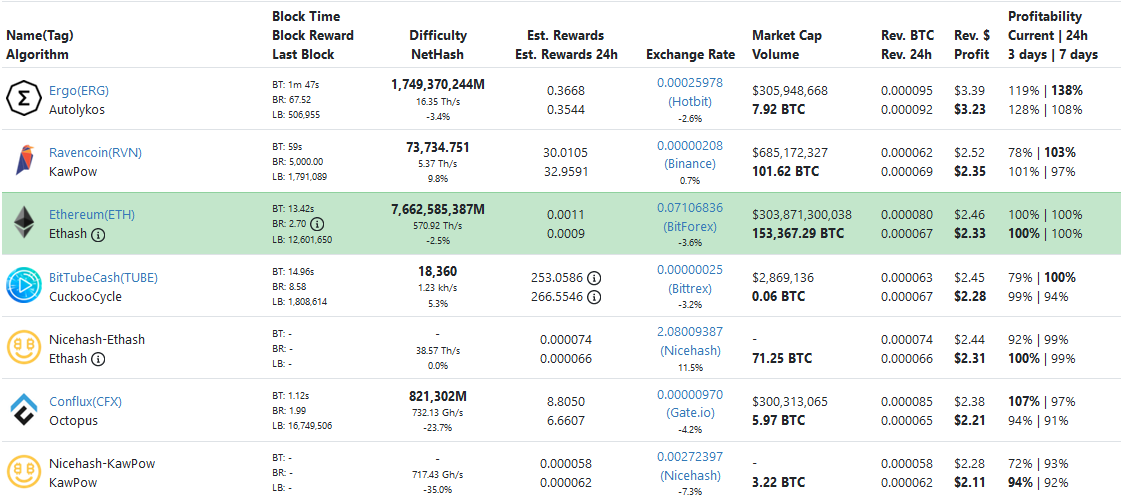This screenshot has width=1121, height=503.
Task: Click the BitTubeCash play-button logo
Action: coord(22,286)
